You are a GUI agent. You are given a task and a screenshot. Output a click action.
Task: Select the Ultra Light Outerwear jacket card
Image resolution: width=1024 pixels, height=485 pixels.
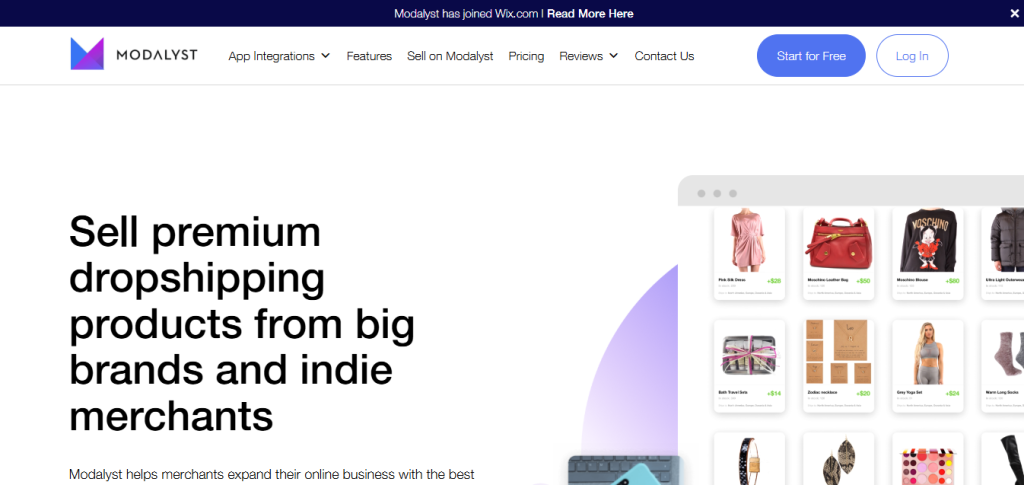pyautogui.click(x=1002, y=253)
